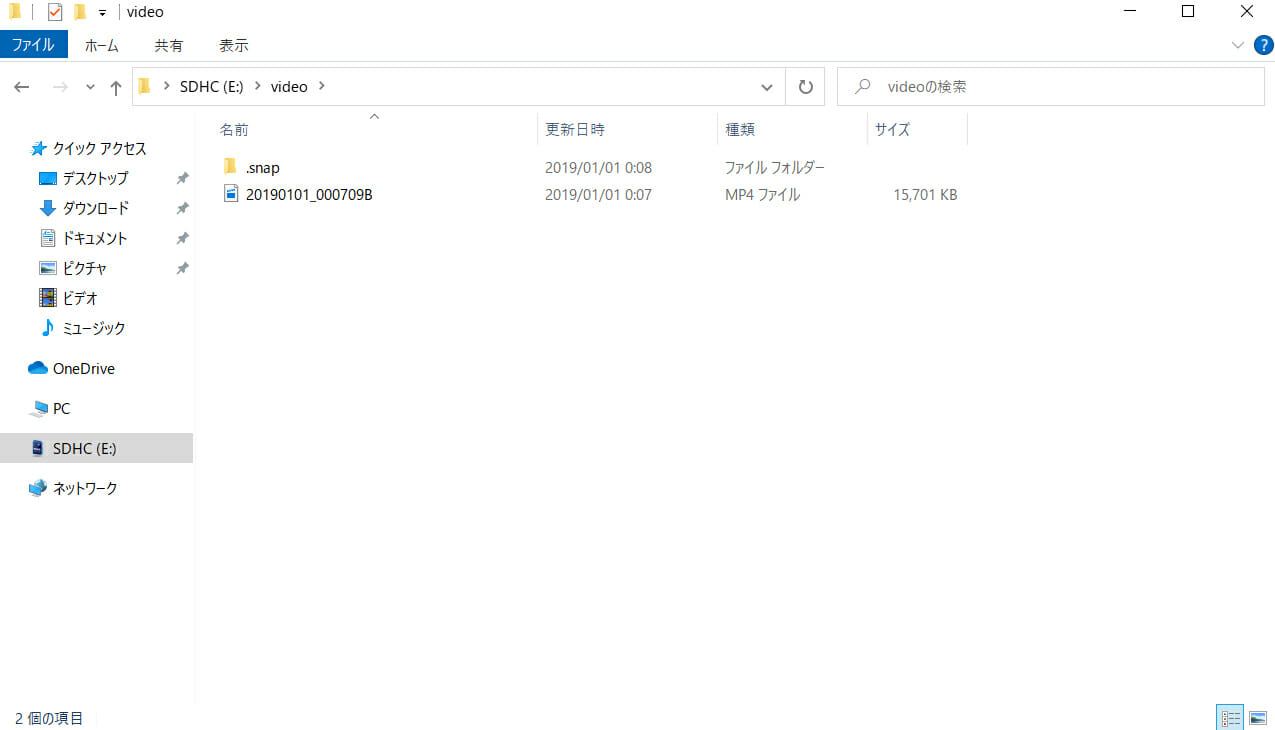Click the Forward navigation arrow
This screenshot has width=1275, height=730.
59,87
